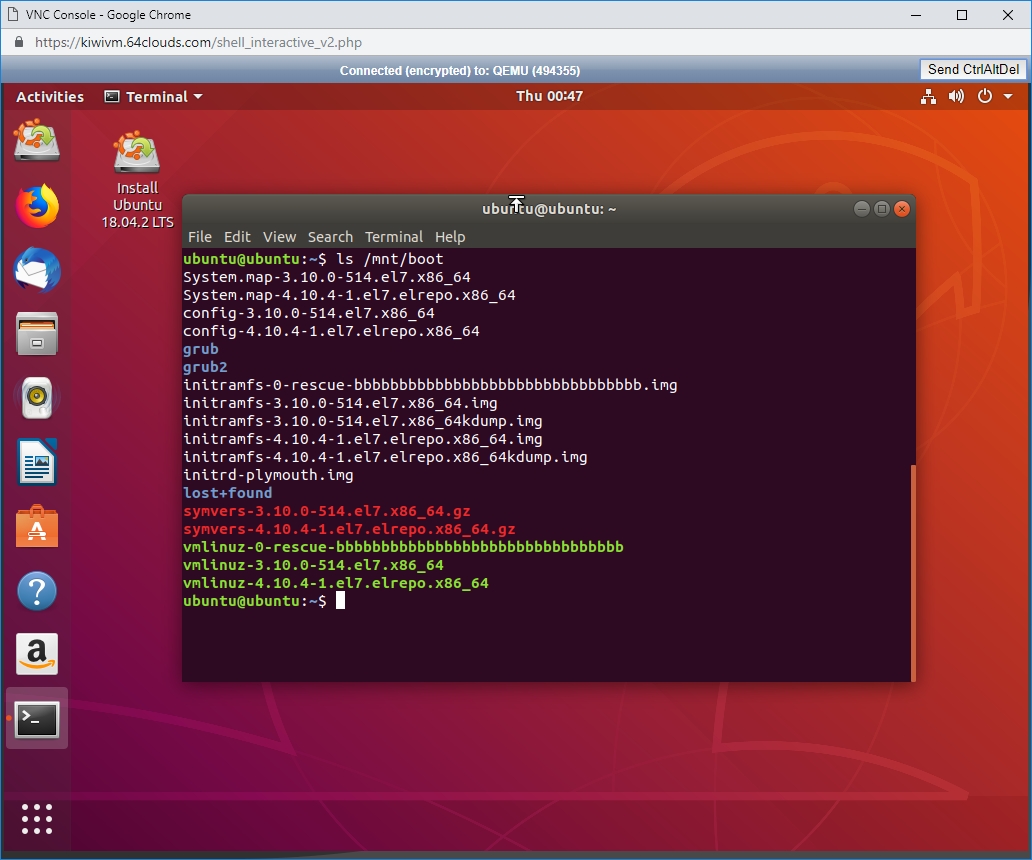Open Ubuntu Software center
The height and width of the screenshot is (860, 1032).
click(x=37, y=527)
